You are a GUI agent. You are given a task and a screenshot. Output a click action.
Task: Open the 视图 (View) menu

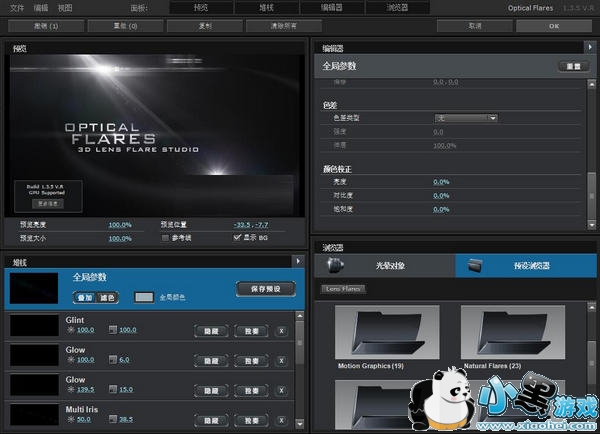point(65,8)
